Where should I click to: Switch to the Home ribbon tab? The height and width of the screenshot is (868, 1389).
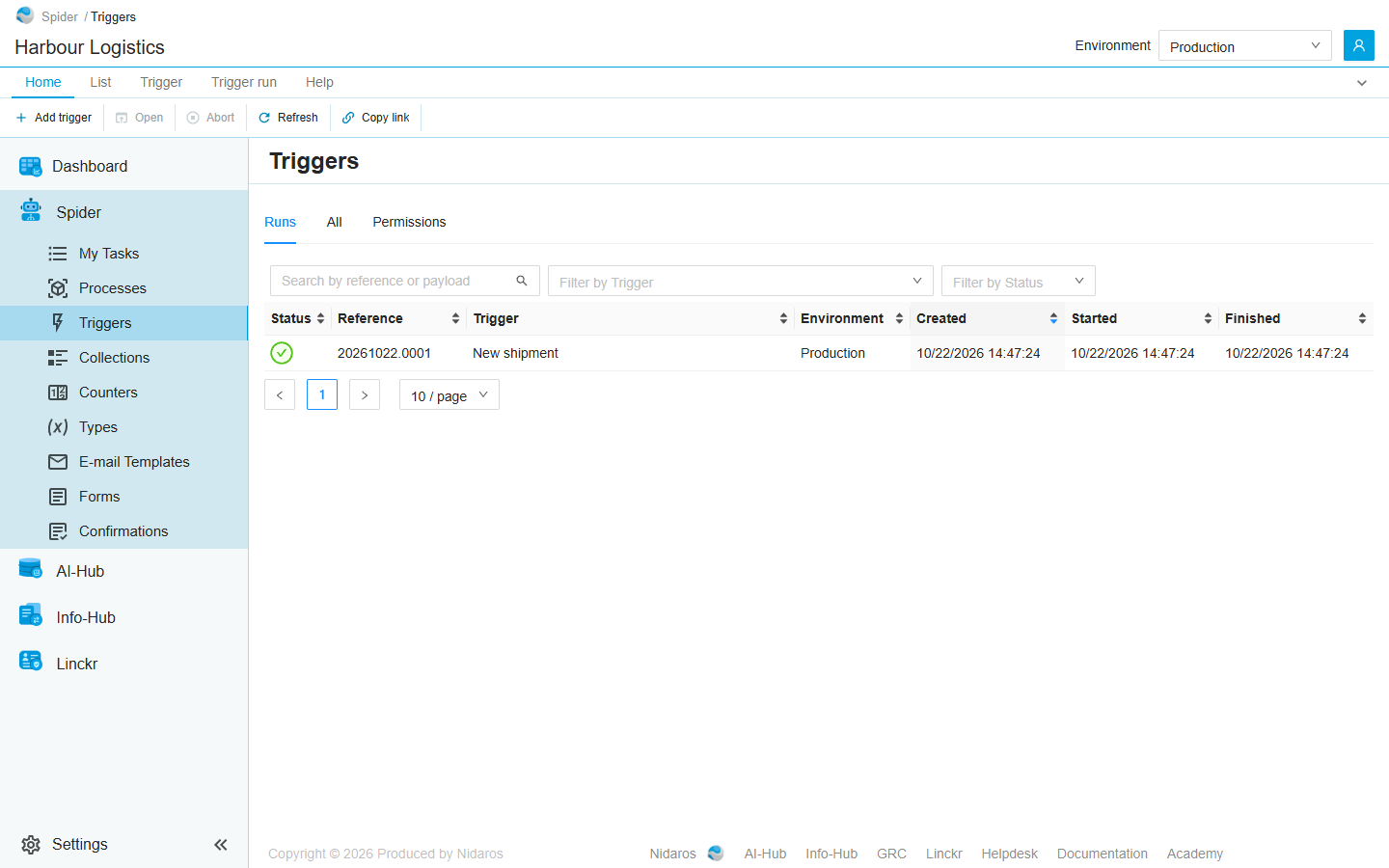(x=43, y=82)
